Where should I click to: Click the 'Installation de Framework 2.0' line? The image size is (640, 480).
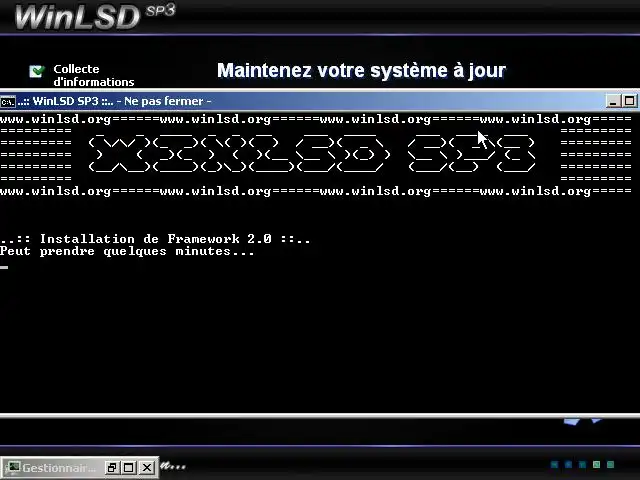[155, 239]
